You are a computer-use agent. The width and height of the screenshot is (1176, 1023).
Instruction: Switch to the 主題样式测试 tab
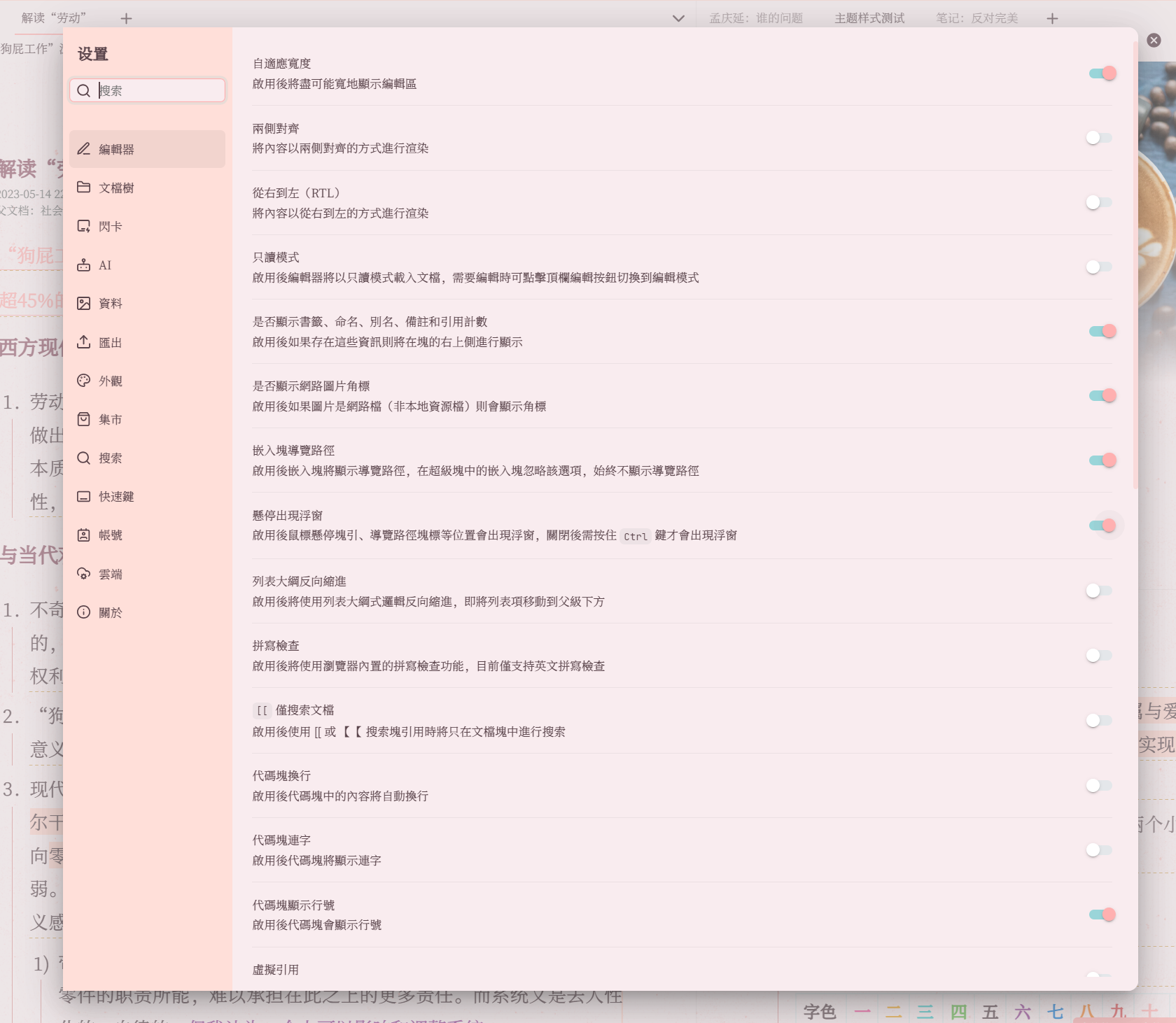coord(869,18)
